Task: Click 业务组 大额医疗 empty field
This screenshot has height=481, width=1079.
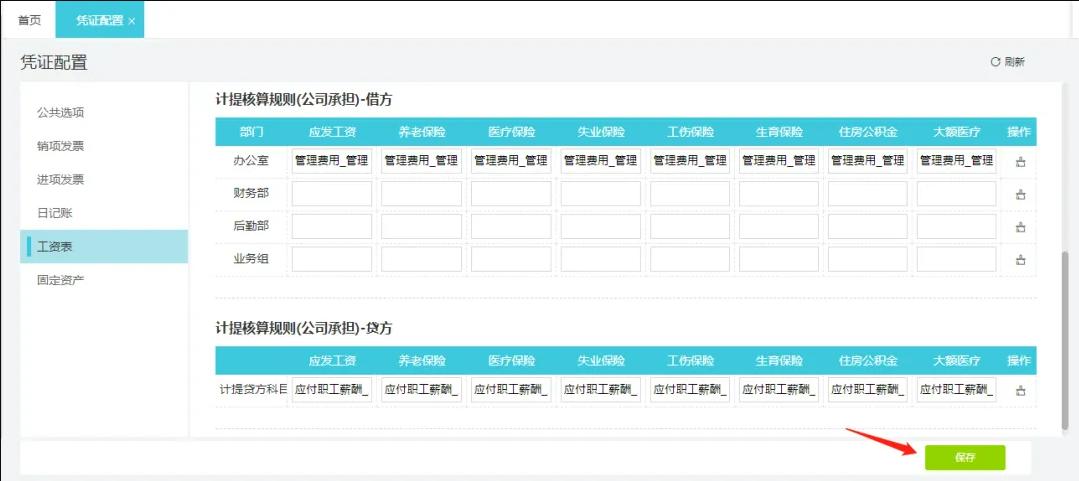Action: click(x=957, y=259)
